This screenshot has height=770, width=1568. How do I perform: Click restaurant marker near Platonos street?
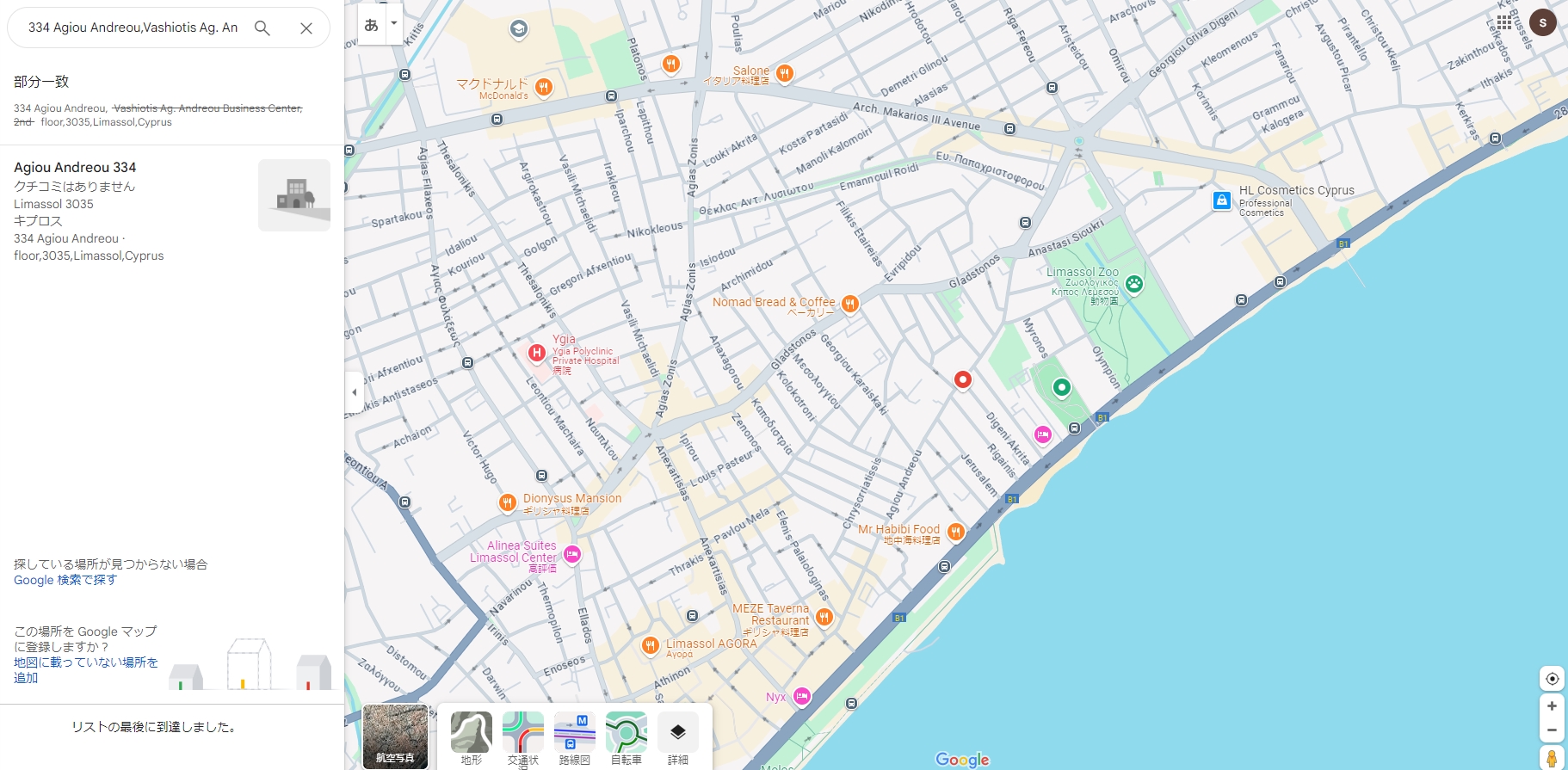[671, 64]
